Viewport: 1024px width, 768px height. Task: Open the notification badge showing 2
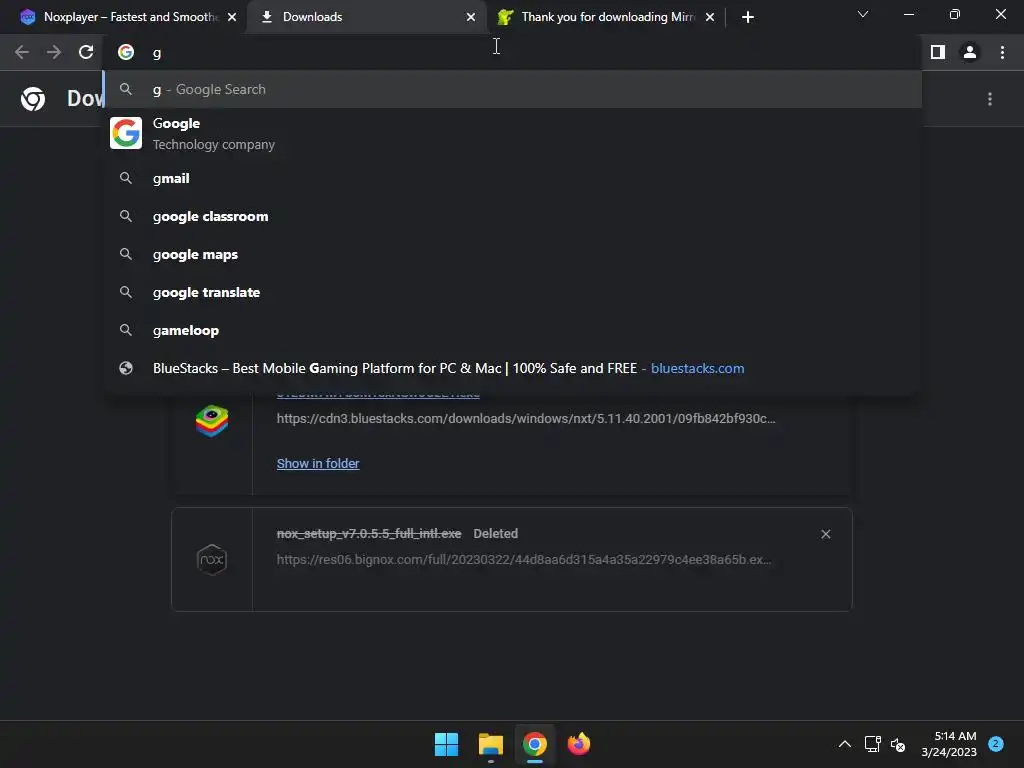(995, 744)
